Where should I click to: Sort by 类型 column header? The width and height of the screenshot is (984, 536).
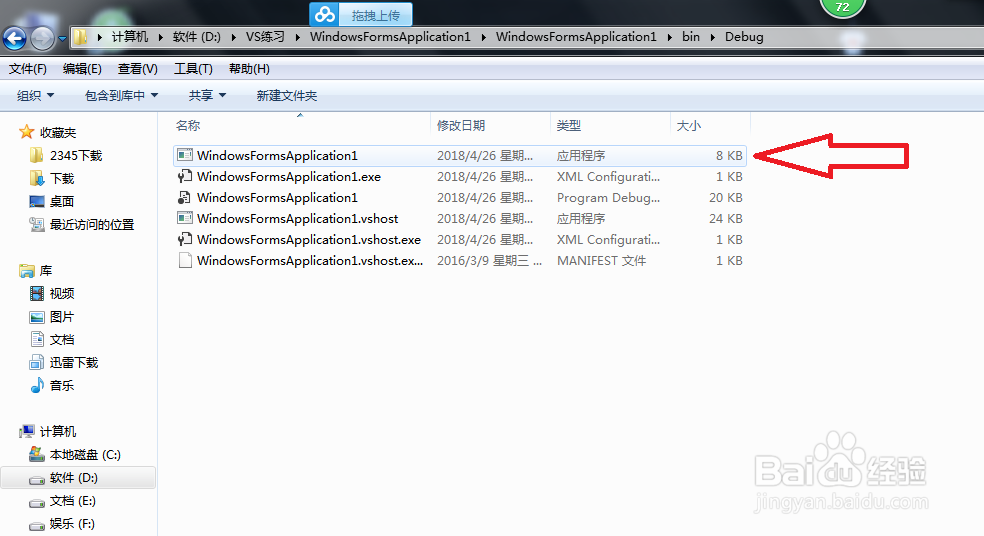(x=569, y=126)
